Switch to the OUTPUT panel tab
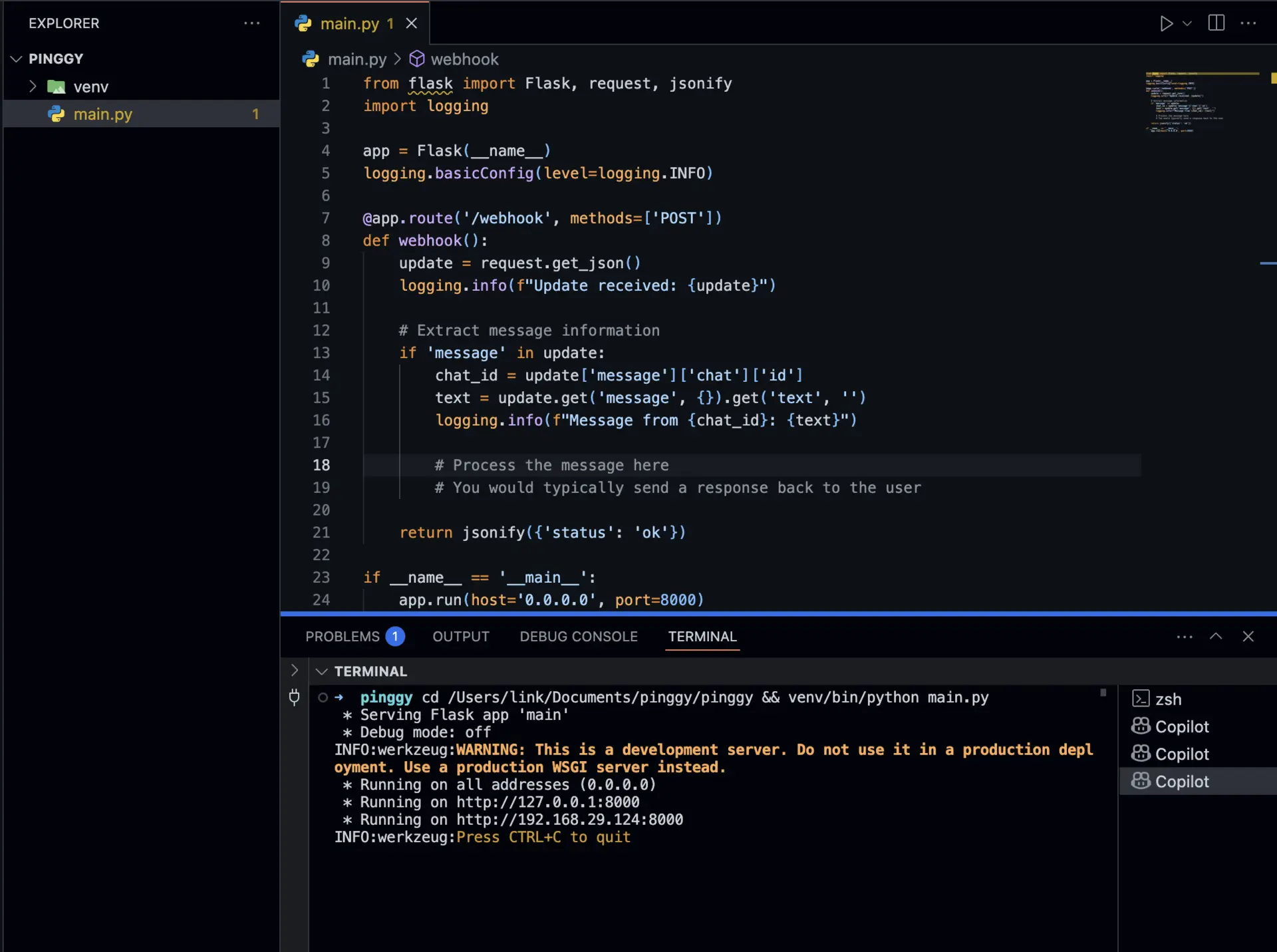 click(461, 637)
